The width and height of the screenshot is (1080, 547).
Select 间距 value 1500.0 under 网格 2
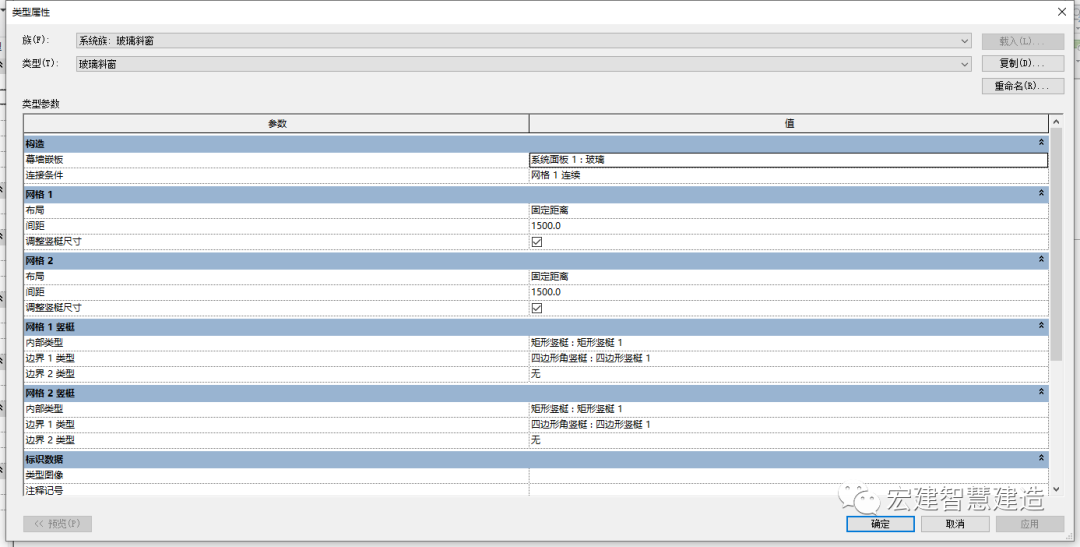[x=789, y=292]
